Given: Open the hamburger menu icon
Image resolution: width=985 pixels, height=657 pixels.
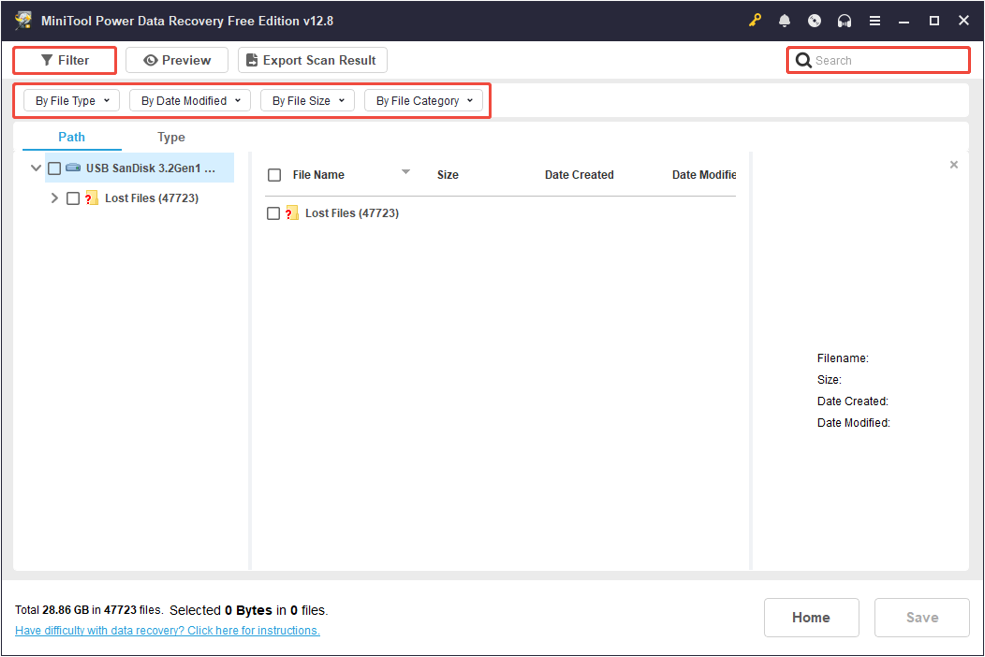Looking at the screenshot, I should tap(874, 20).
